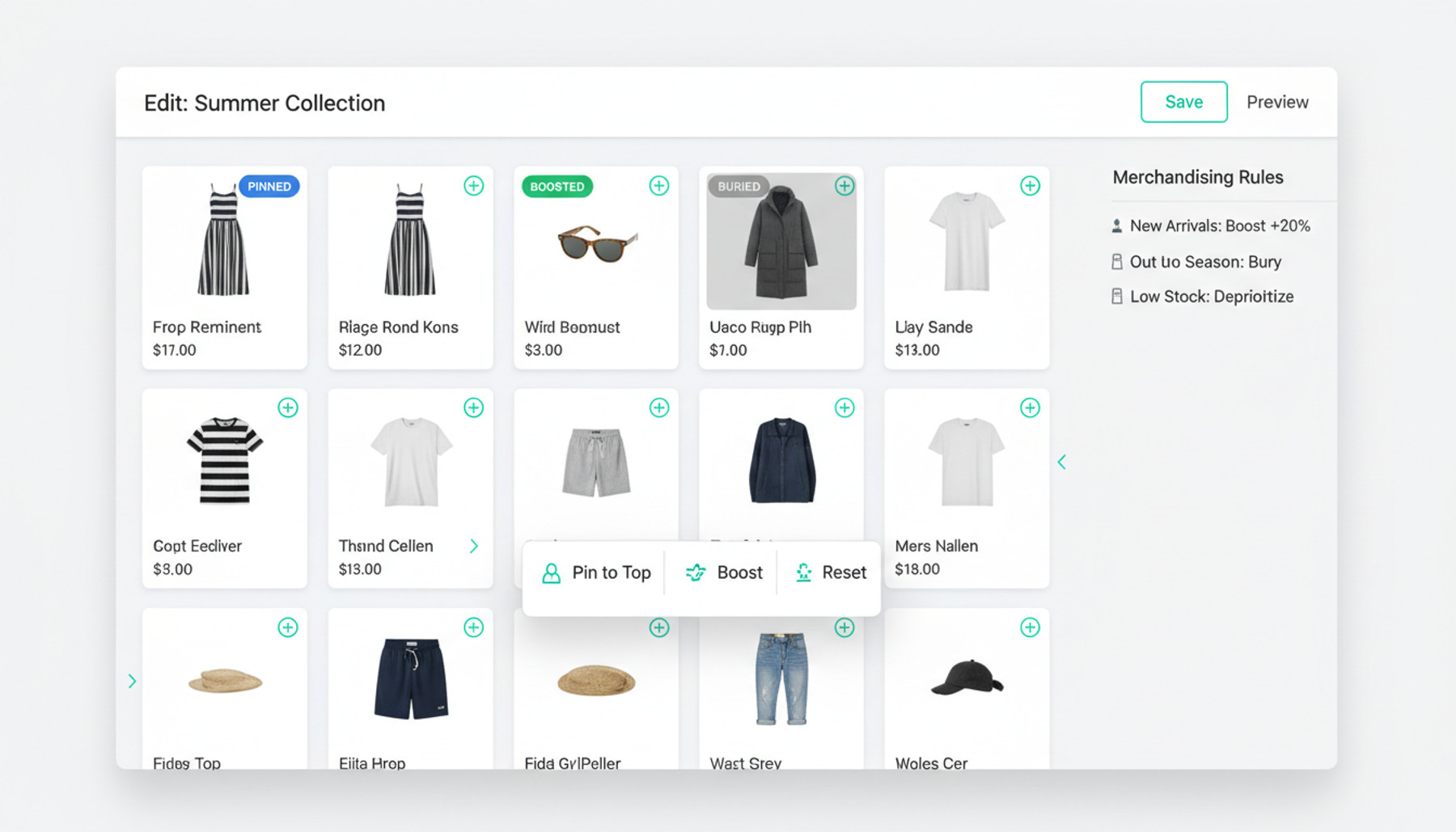The height and width of the screenshot is (832, 1456).
Task: Click the plus icon on Uaco Rugp Plh card
Action: point(844,186)
